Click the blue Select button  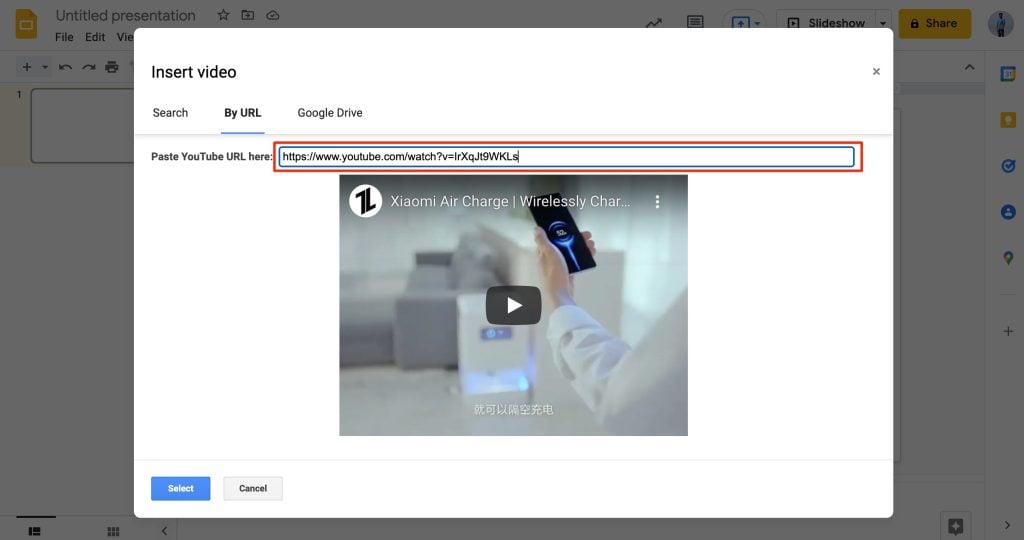click(x=181, y=488)
